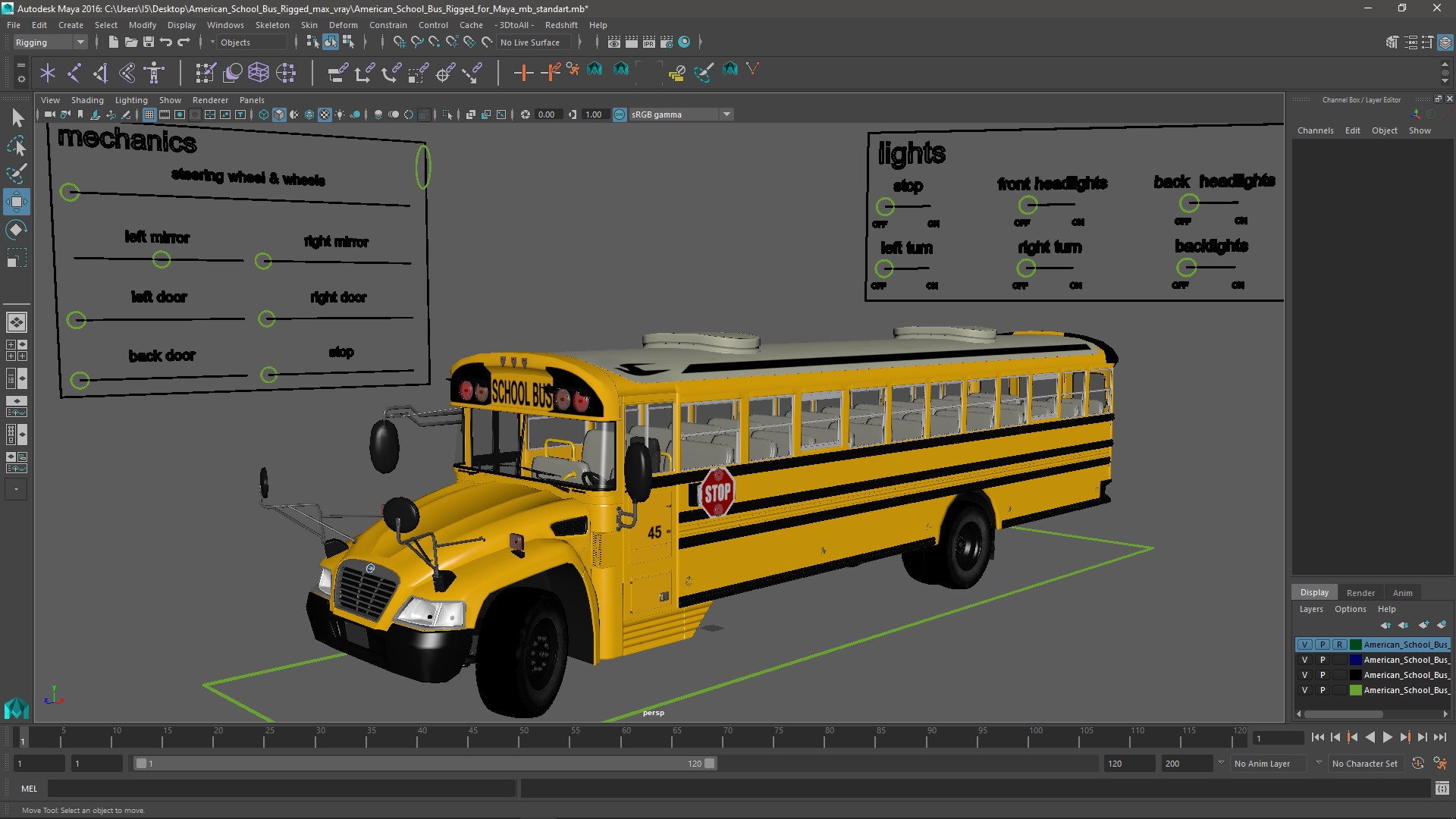Toggle visibility V of fourth layer

(1304, 690)
